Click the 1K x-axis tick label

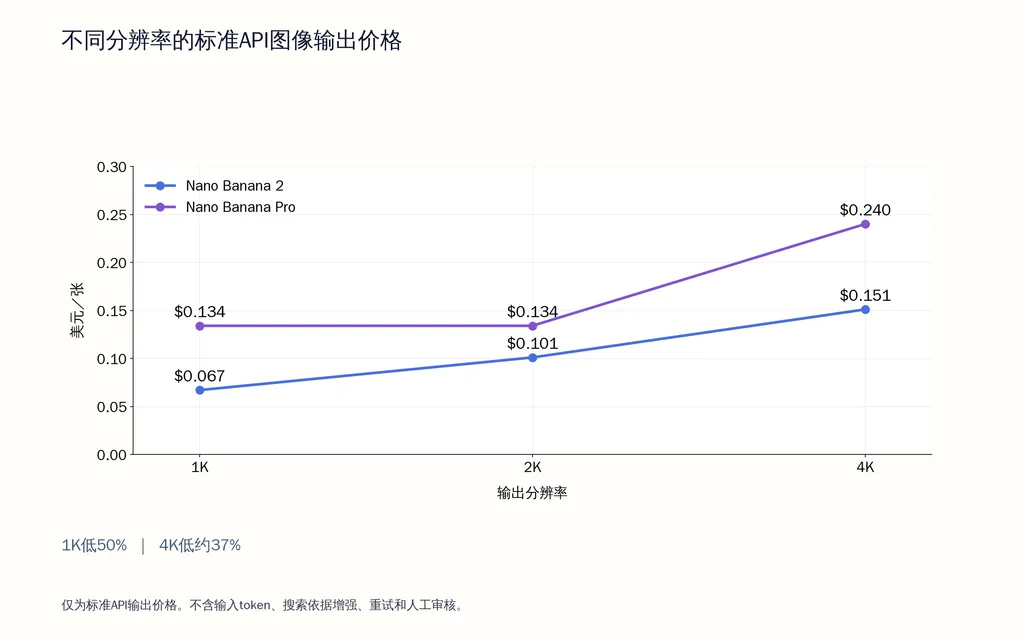click(x=200, y=468)
